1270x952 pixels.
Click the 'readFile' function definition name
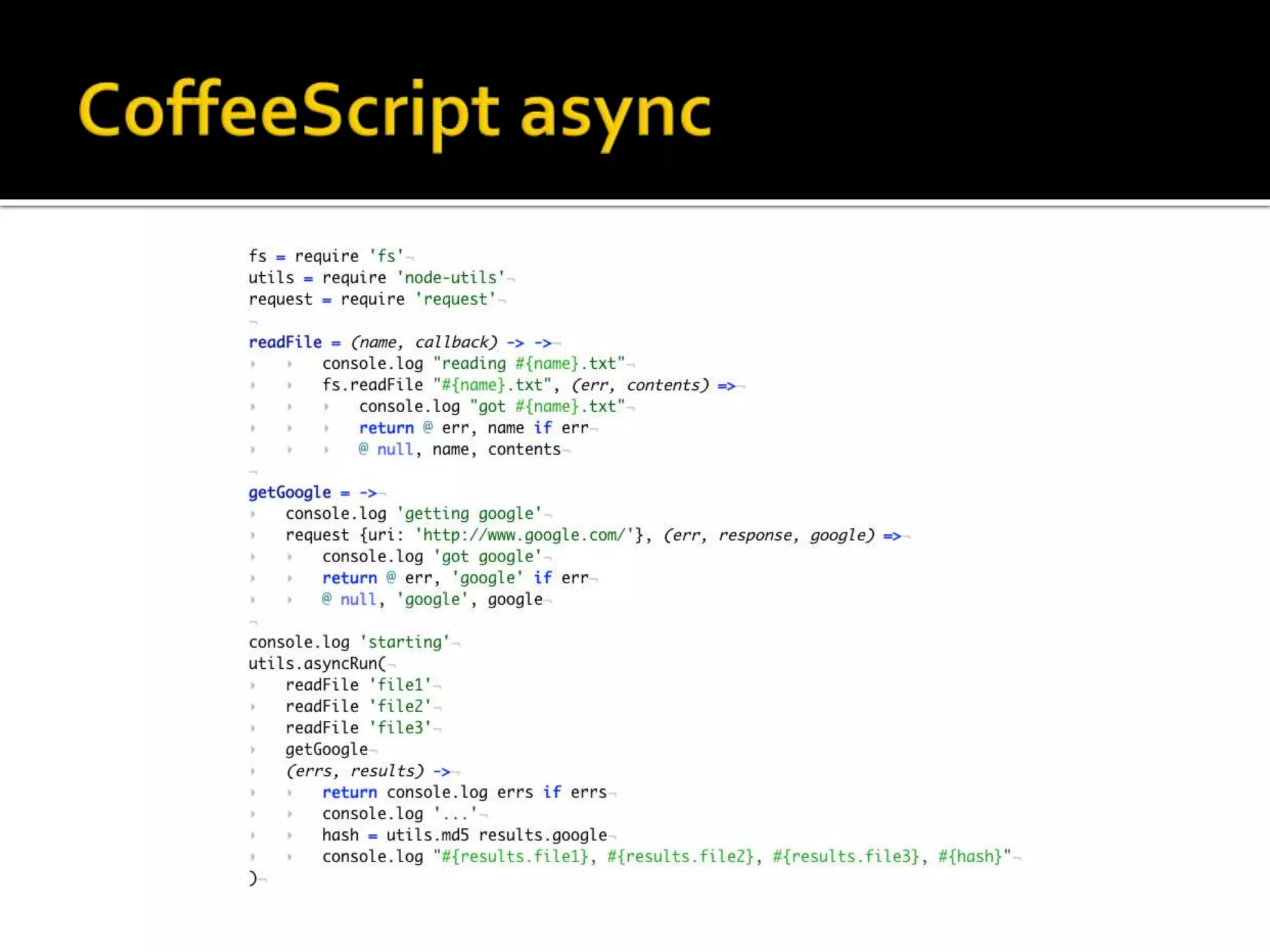coord(285,342)
